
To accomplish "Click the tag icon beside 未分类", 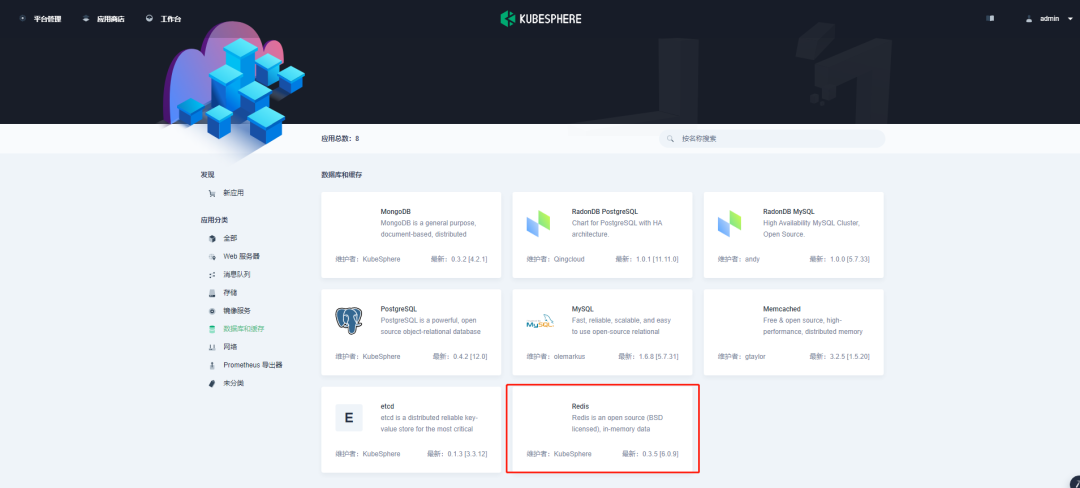I will point(212,383).
